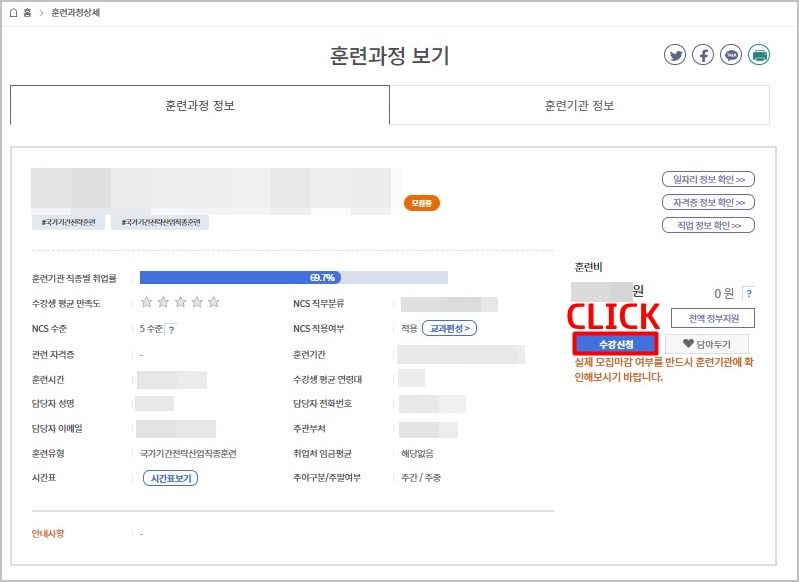Open 직업 정보 확인 link
Screen dimensions: 799x582
[708, 225]
